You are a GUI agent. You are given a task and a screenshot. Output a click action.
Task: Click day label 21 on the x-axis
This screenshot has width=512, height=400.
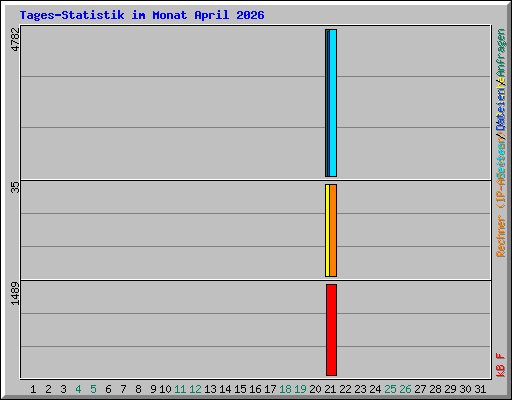[x=330, y=389]
